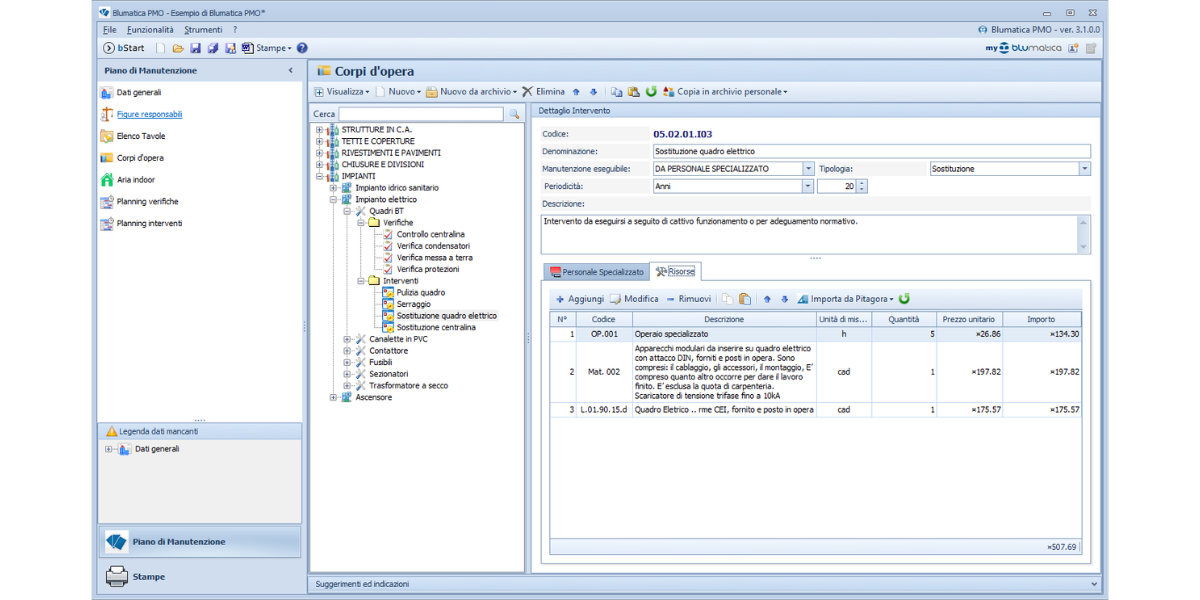Click the Elimina delete X icon

(x=527, y=92)
